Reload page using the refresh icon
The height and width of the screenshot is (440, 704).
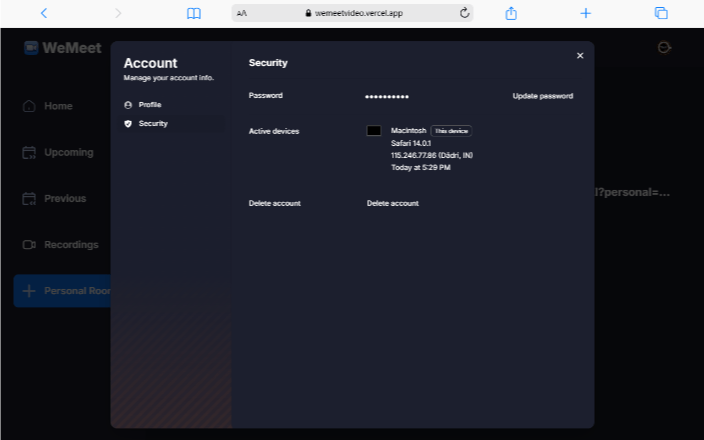pyautogui.click(x=464, y=13)
